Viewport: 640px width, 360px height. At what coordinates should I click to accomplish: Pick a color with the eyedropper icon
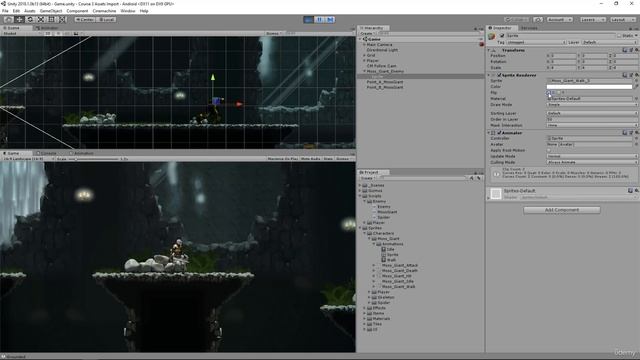point(636,87)
